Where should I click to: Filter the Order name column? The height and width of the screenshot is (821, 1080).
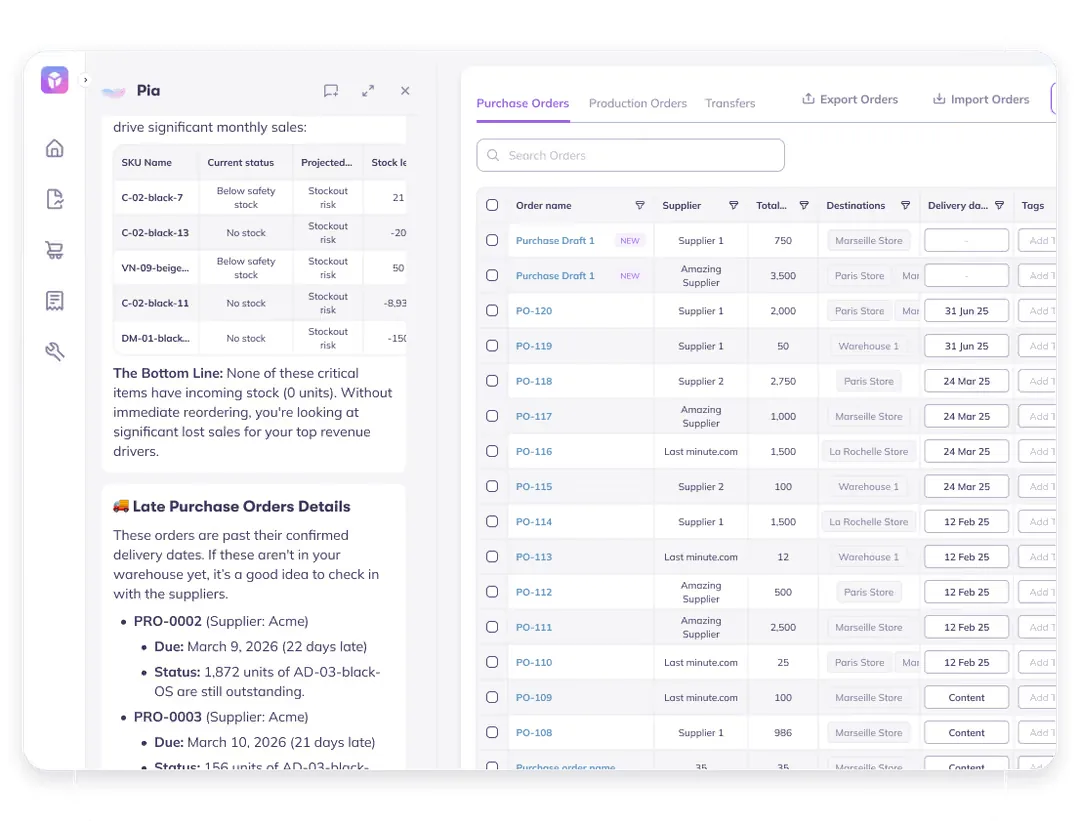coord(640,205)
